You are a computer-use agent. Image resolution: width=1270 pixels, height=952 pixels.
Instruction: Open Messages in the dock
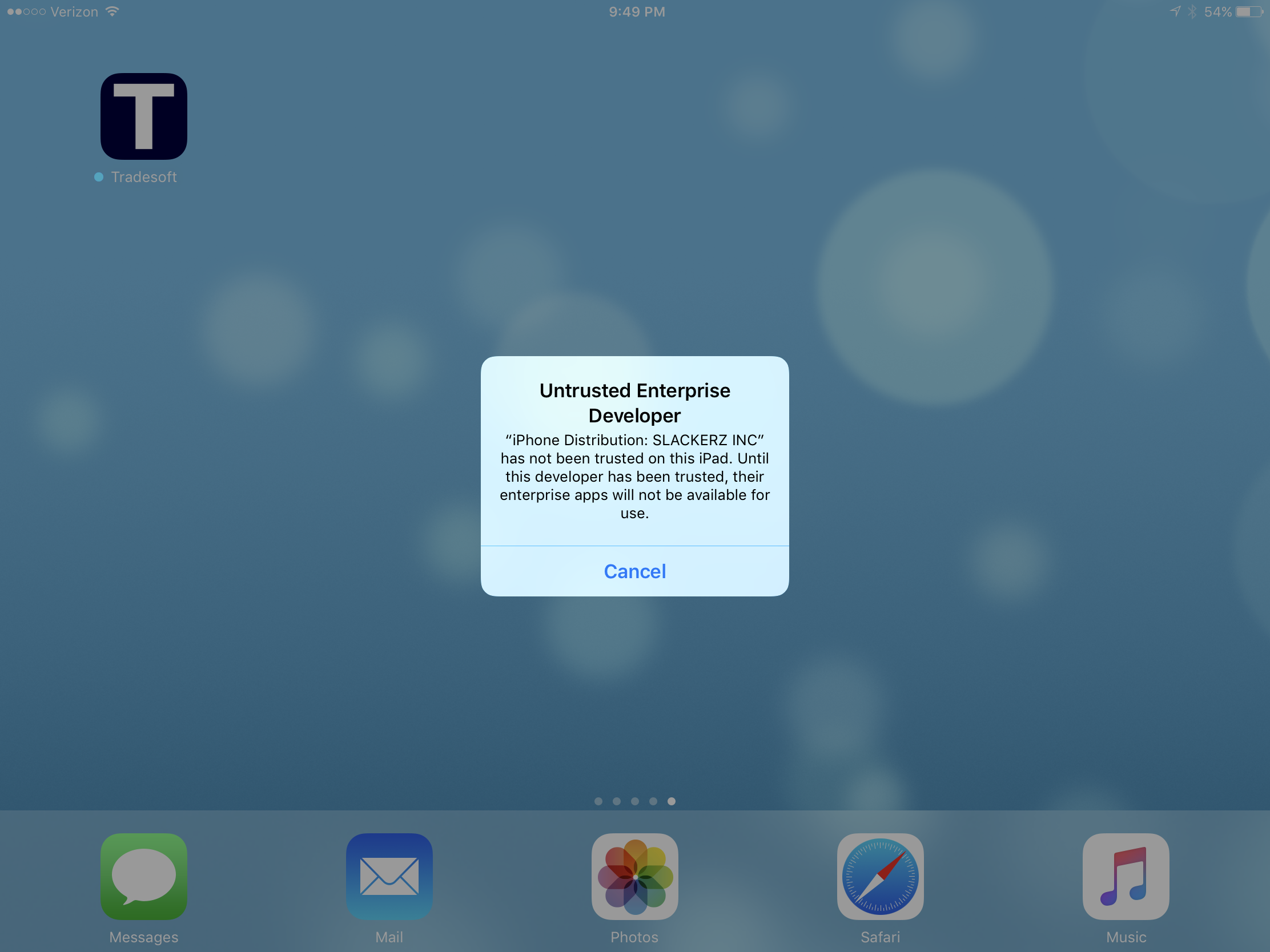143,876
